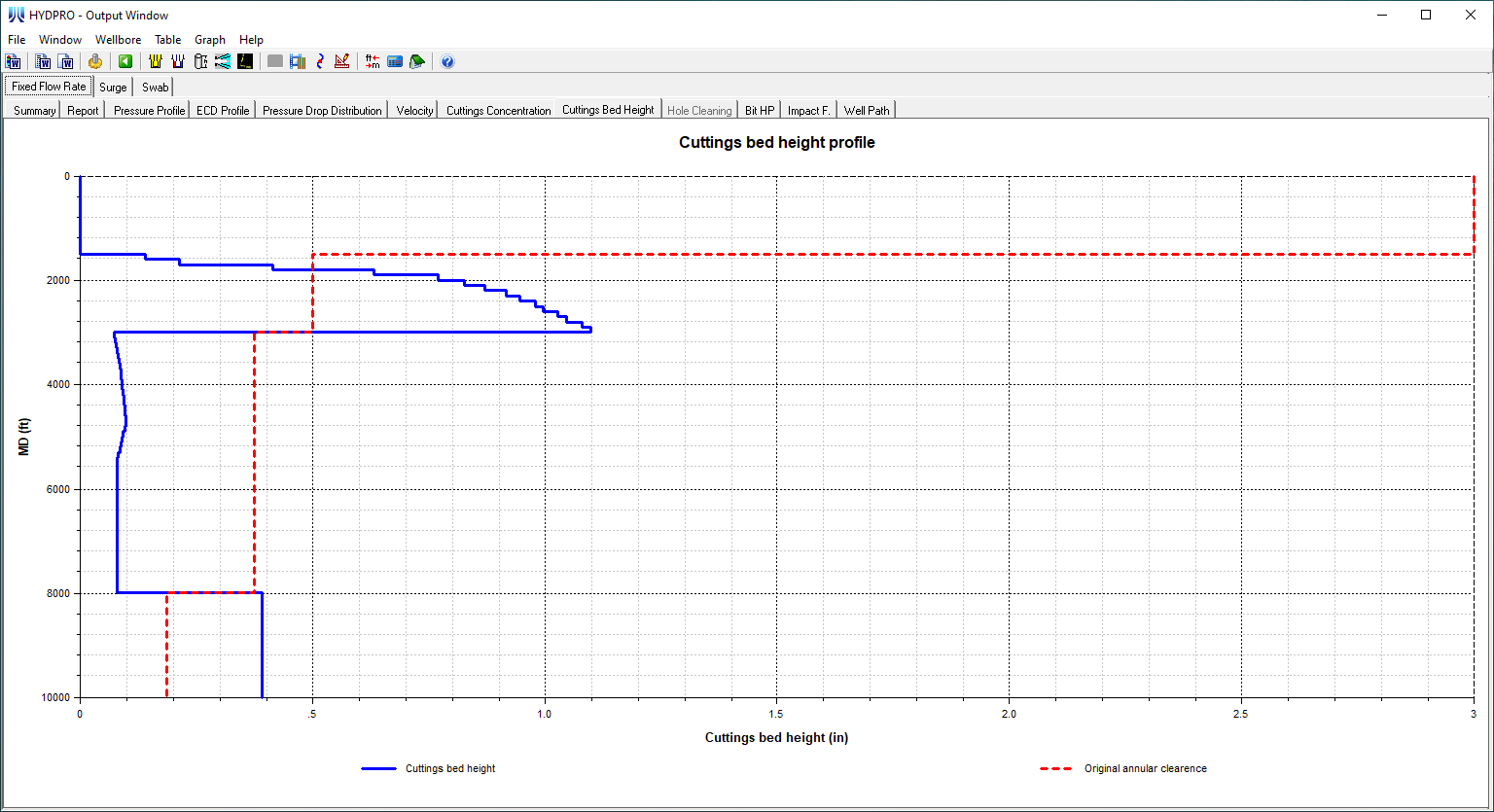The image size is (1494, 812).
Task: Click the first Word report export icon
Action: pos(14,61)
